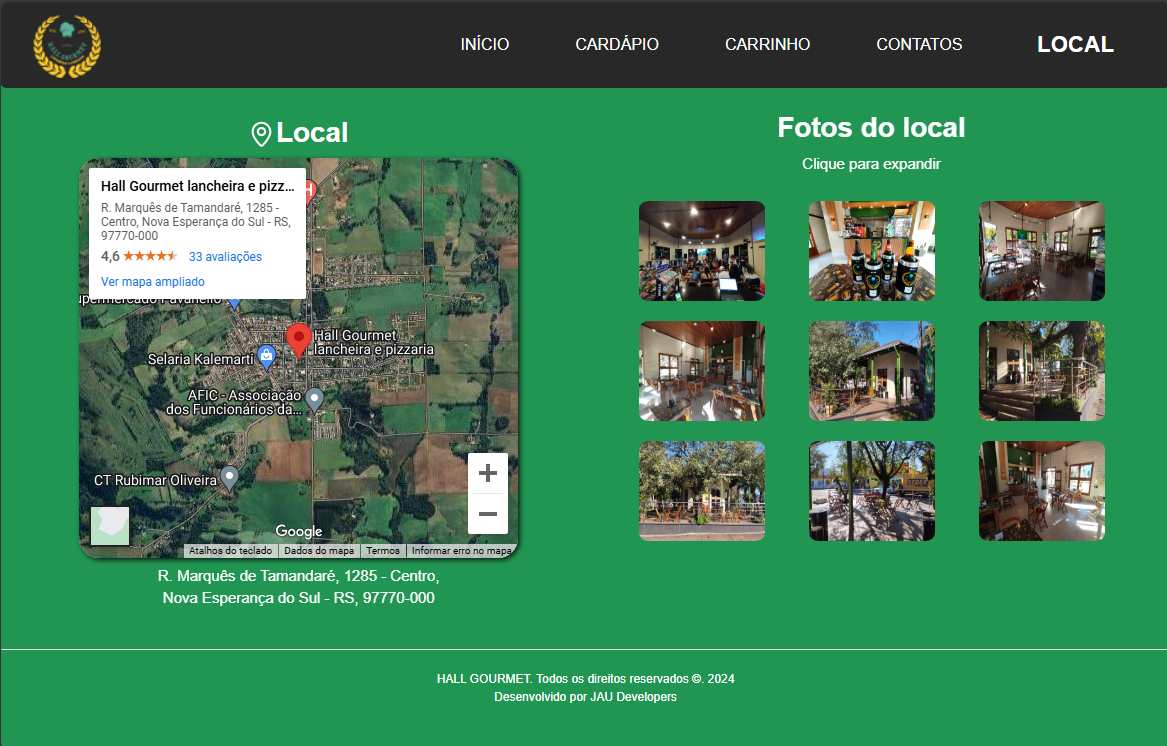Image resolution: width=1167 pixels, height=746 pixels.
Task: Select the LOCAL nav item
Action: point(1075,45)
